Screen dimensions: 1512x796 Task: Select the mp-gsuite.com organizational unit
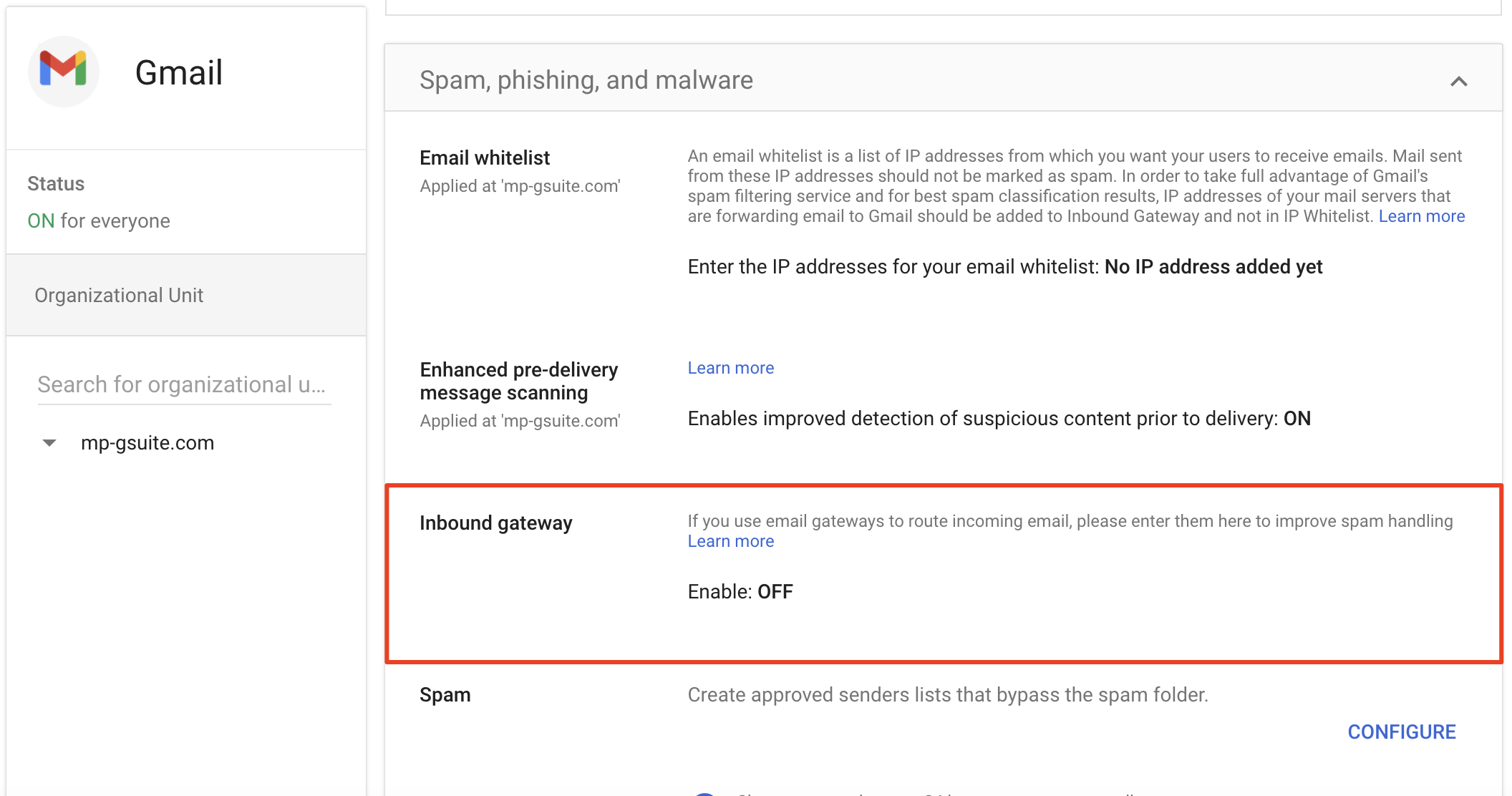pyautogui.click(x=147, y=443)
